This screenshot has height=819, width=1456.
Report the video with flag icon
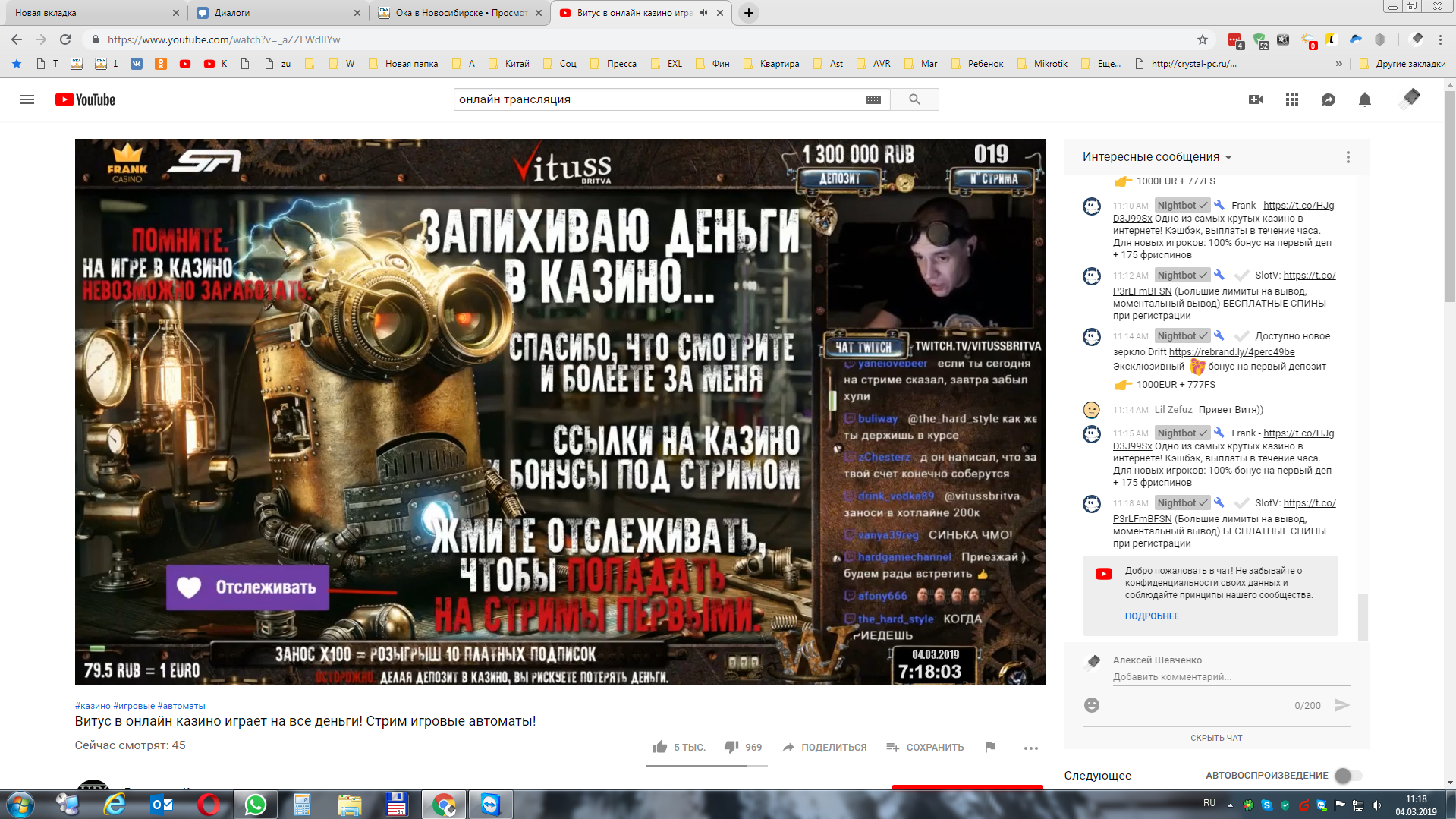990,747
